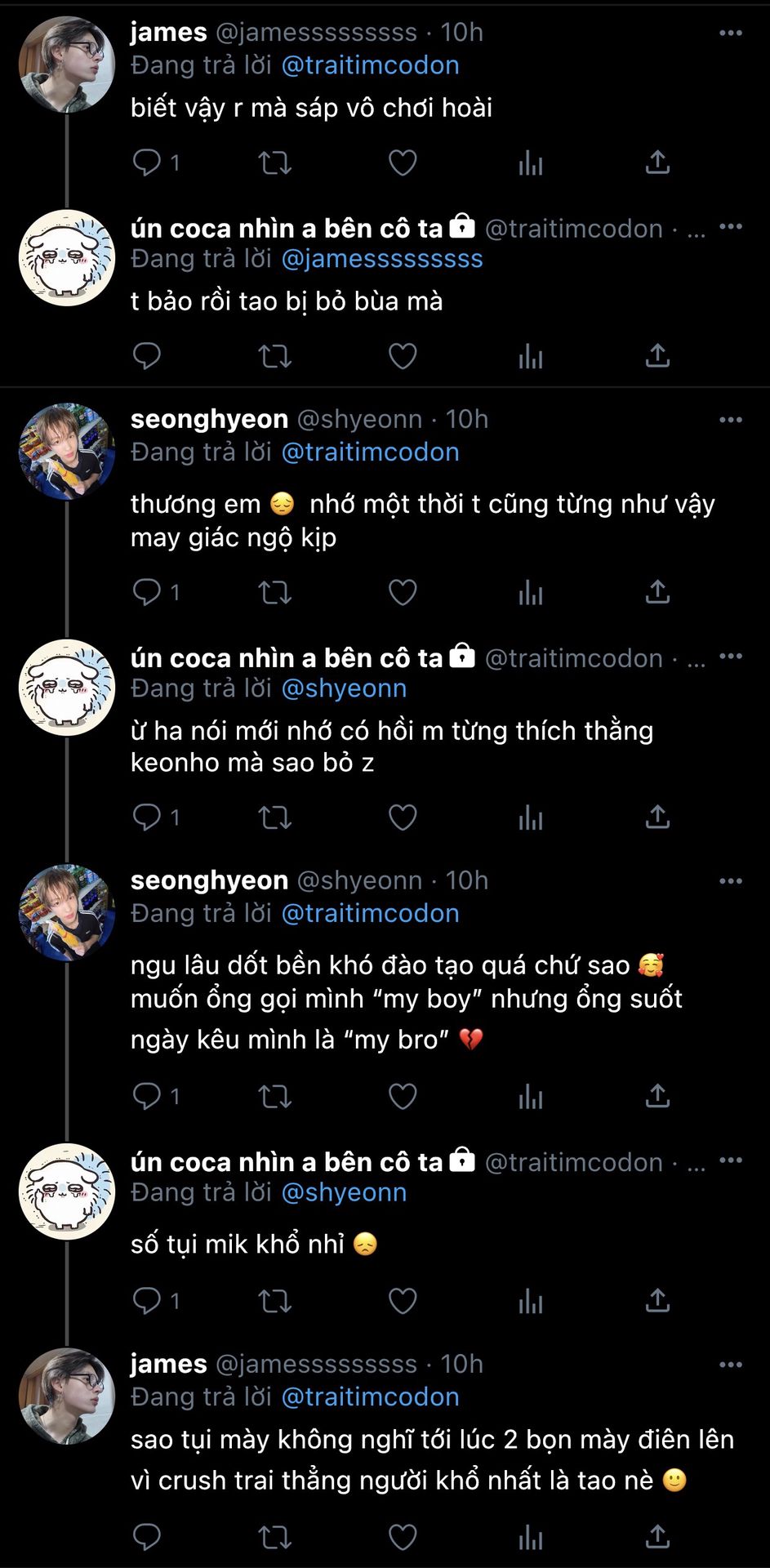Retweet the "t bảo rồi tao bị bỏ bùa mà" tweet
The height and width of the screenshot is (1568, 770).
click(x=274, y=357)
